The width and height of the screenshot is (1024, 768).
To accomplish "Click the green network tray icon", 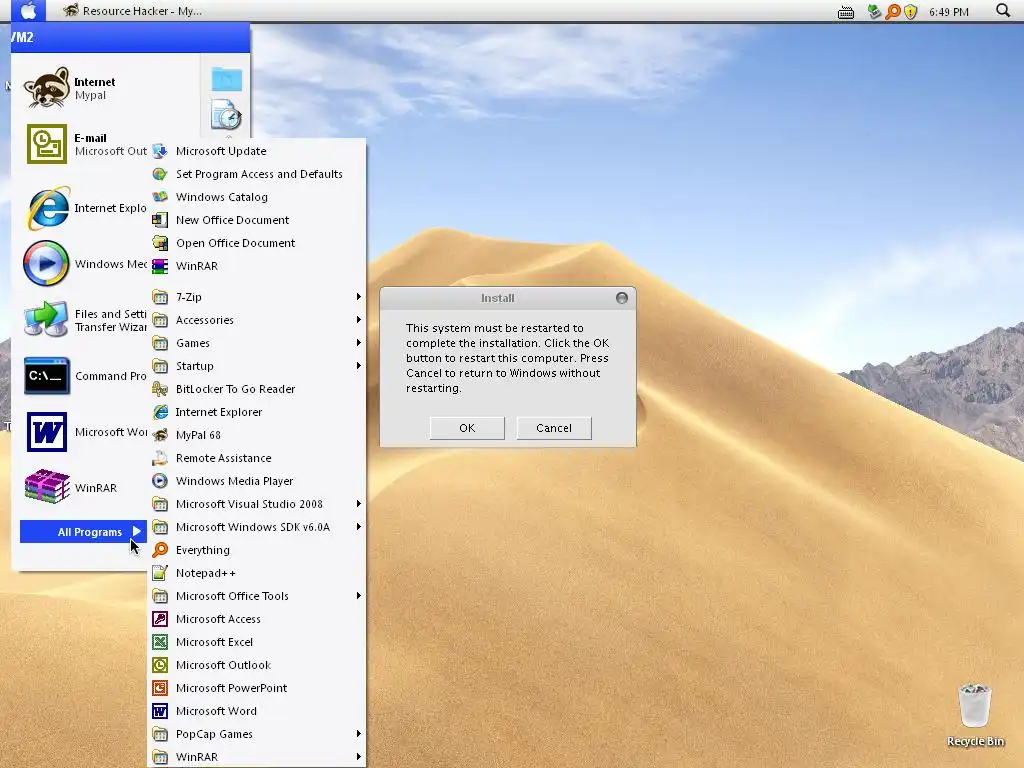I will (874, 11).
